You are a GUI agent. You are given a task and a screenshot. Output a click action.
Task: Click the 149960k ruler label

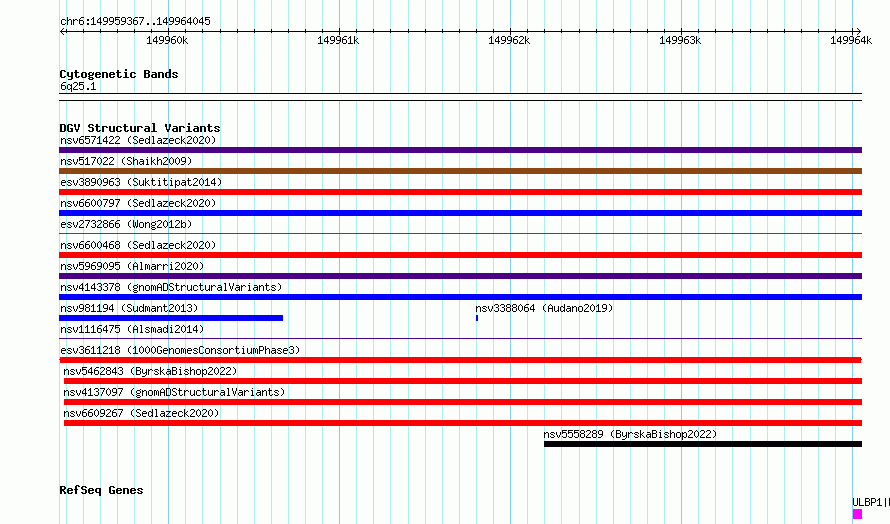pyautogui.click(x=167, y=40)
